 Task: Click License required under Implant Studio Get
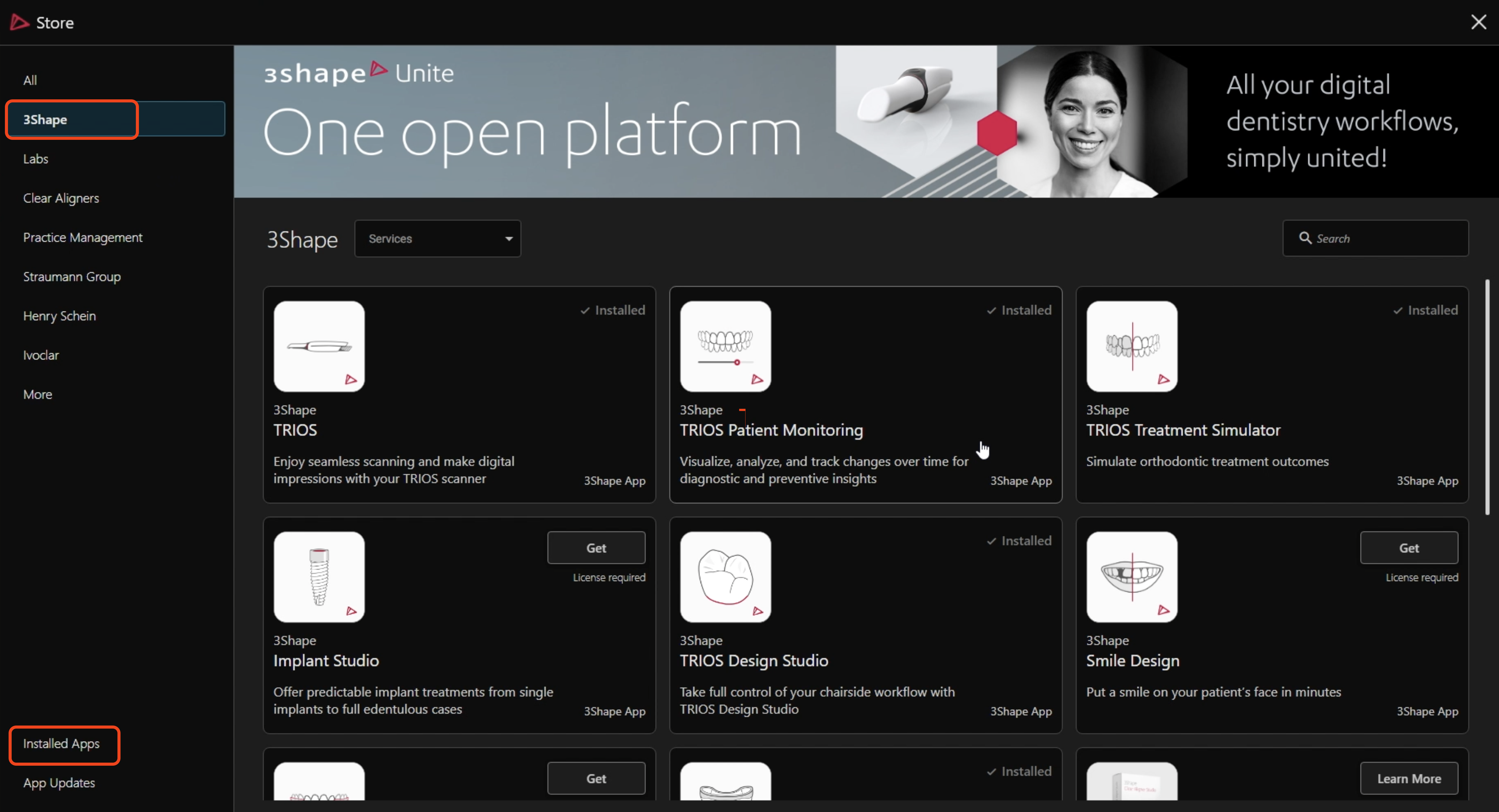pyautogui.click(x=609, y=578)
